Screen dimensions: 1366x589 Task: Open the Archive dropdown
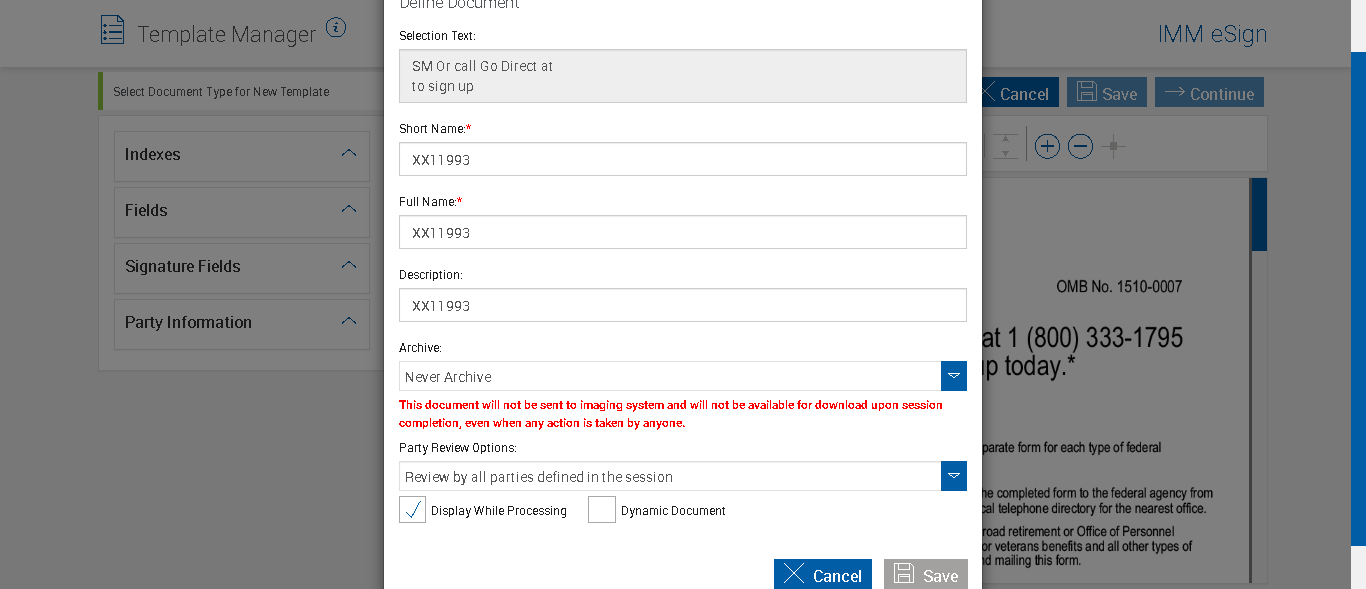tap(954, 376)
